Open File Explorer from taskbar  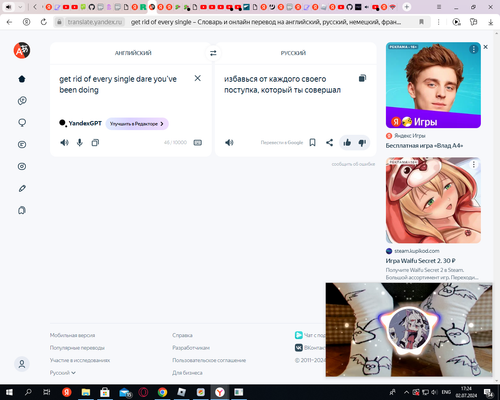click(86, 392)
